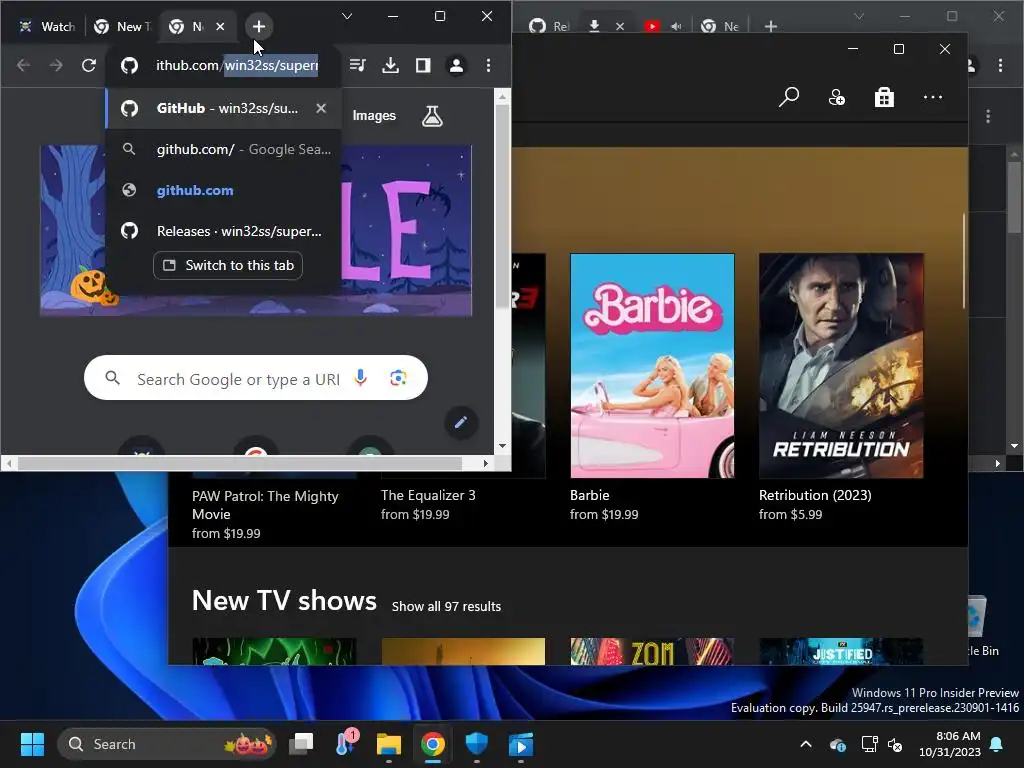Image resolution: width=1024 pixels, height=768 pixels.
Task: Open new tab with plus button in front Chrome
Action: 259,26
